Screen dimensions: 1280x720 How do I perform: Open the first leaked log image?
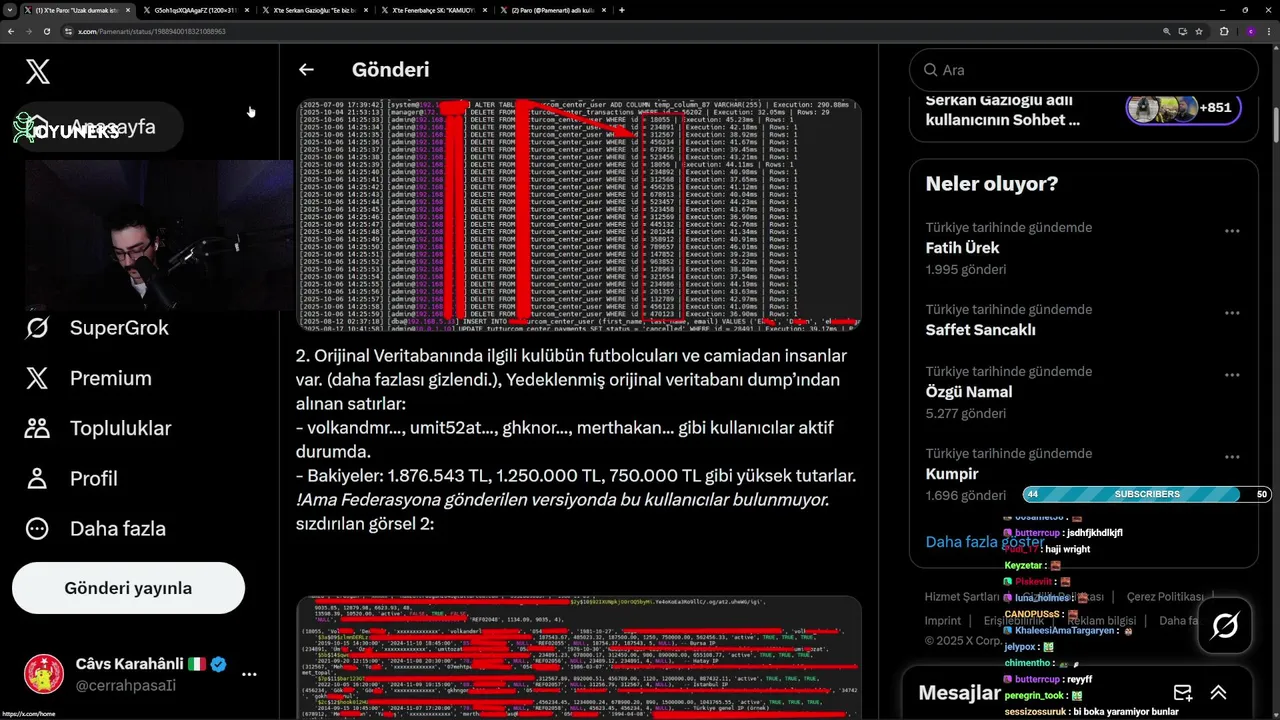[579, 214]
